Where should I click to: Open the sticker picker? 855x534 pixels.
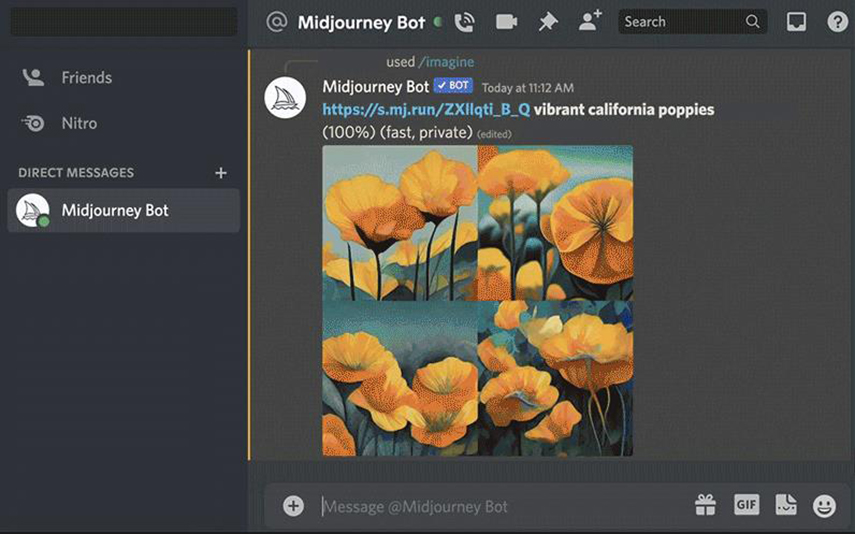785,505
